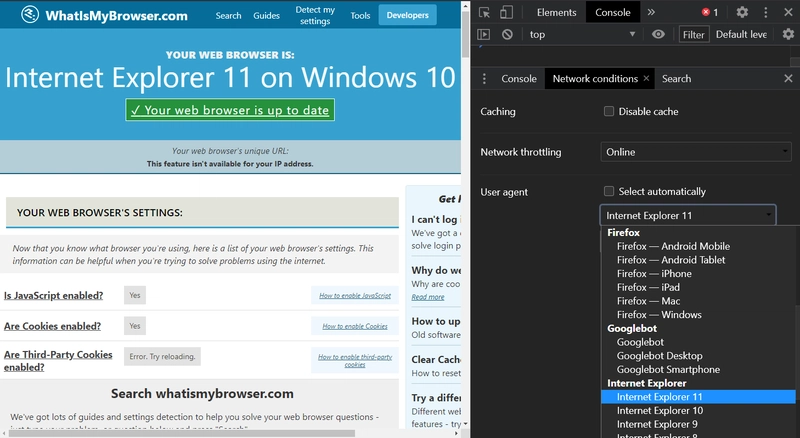The height and width of the screenshot is (438, 800).
Task: Check Select automatically for user agent
Action: point(609,191)
